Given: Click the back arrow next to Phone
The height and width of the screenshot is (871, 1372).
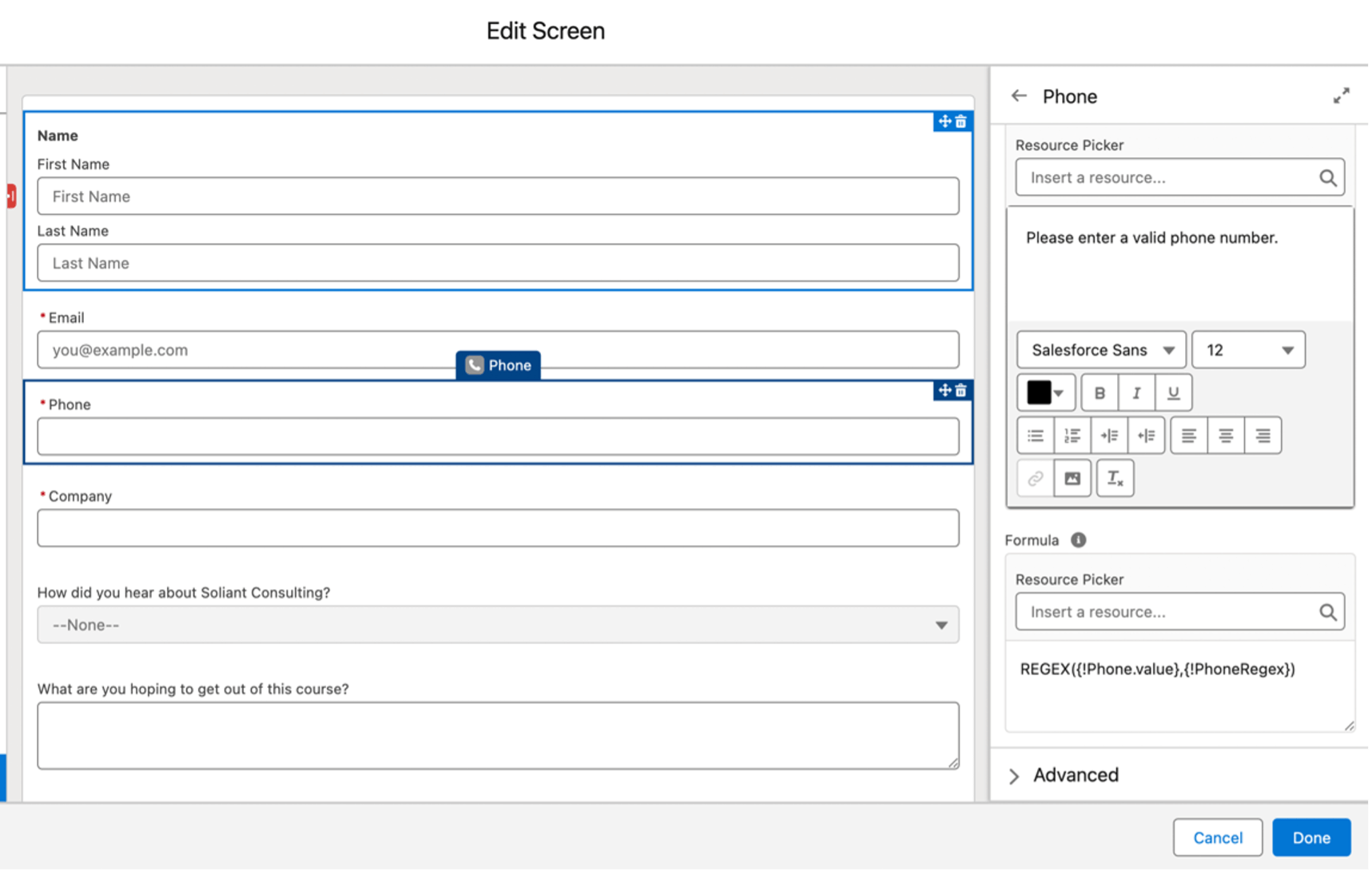Looking at the screenshot, I should click(1020, 96).
